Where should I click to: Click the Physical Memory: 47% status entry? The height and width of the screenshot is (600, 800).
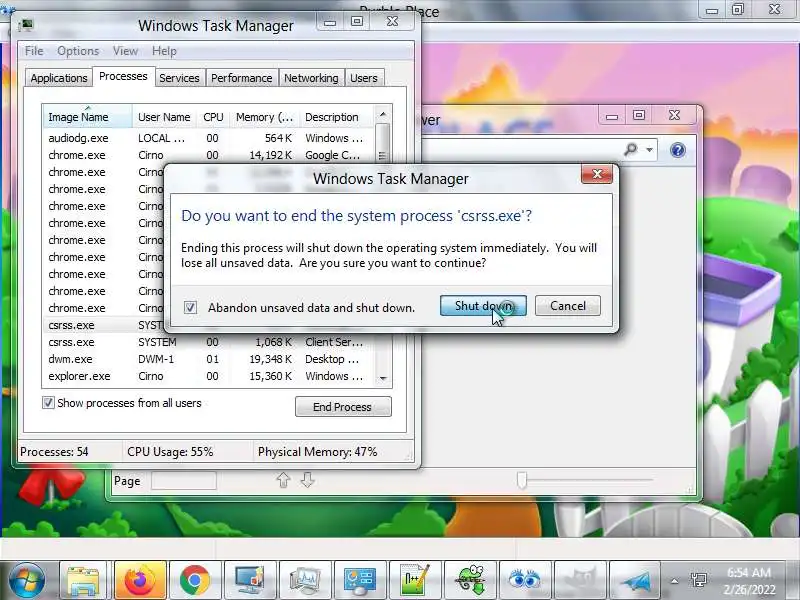pyautogui.click(x=317, y=452)
